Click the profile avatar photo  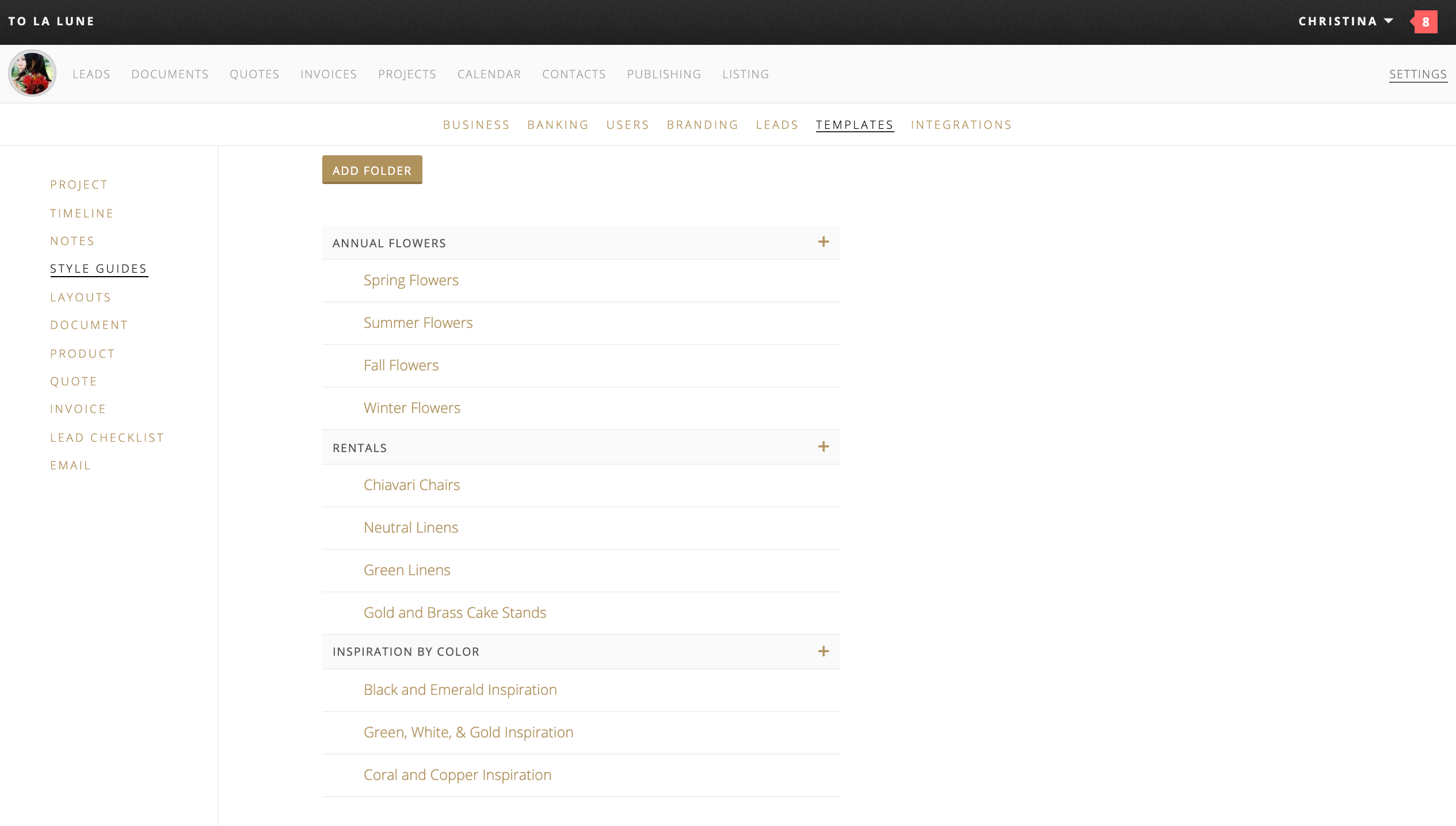point(32,74)
